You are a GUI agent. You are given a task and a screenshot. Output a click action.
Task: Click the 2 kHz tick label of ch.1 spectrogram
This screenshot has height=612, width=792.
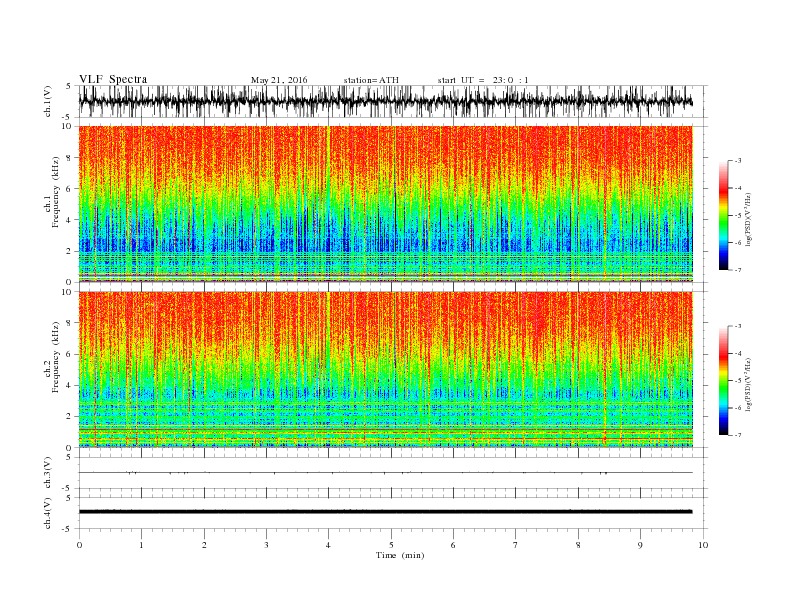[70, 251]
